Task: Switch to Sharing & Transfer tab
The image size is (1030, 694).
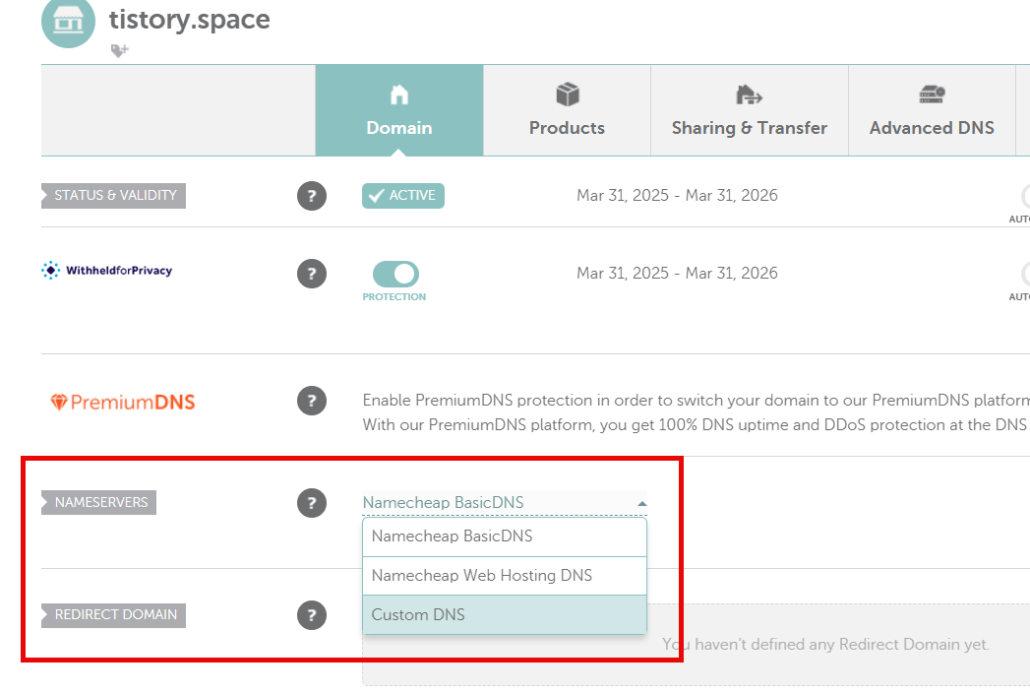Action: pos(750,110)
